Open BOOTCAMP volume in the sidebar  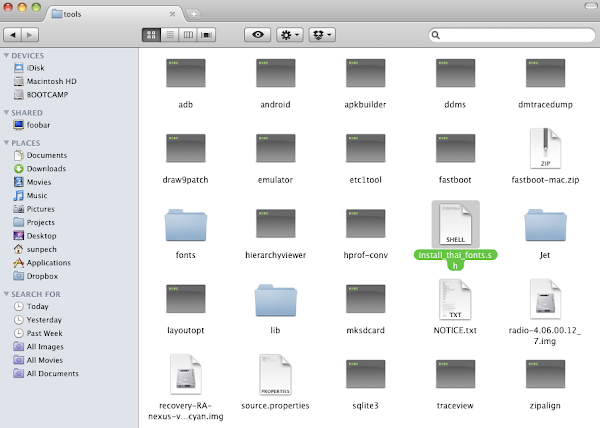coord(41,95)
